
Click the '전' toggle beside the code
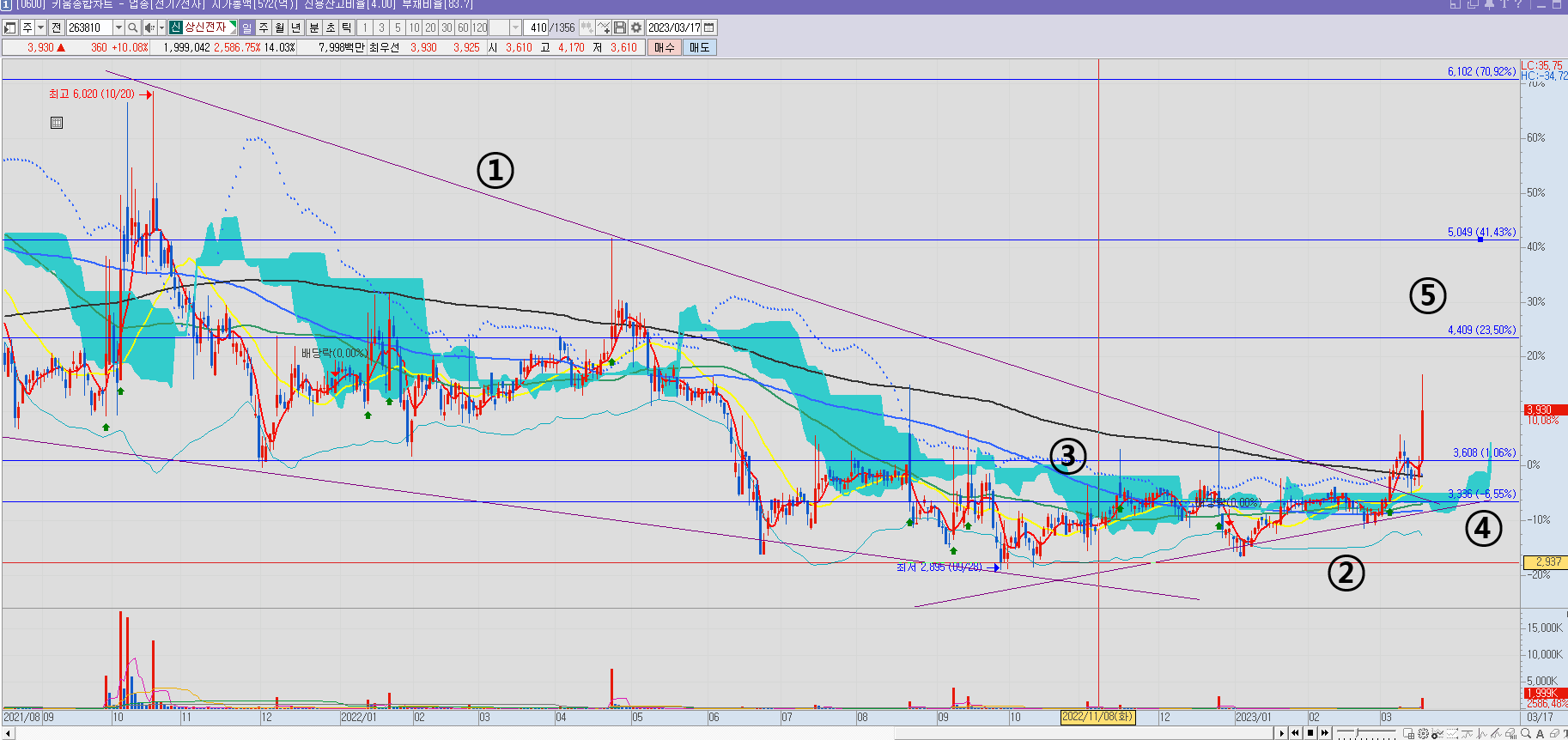[57, 27]
